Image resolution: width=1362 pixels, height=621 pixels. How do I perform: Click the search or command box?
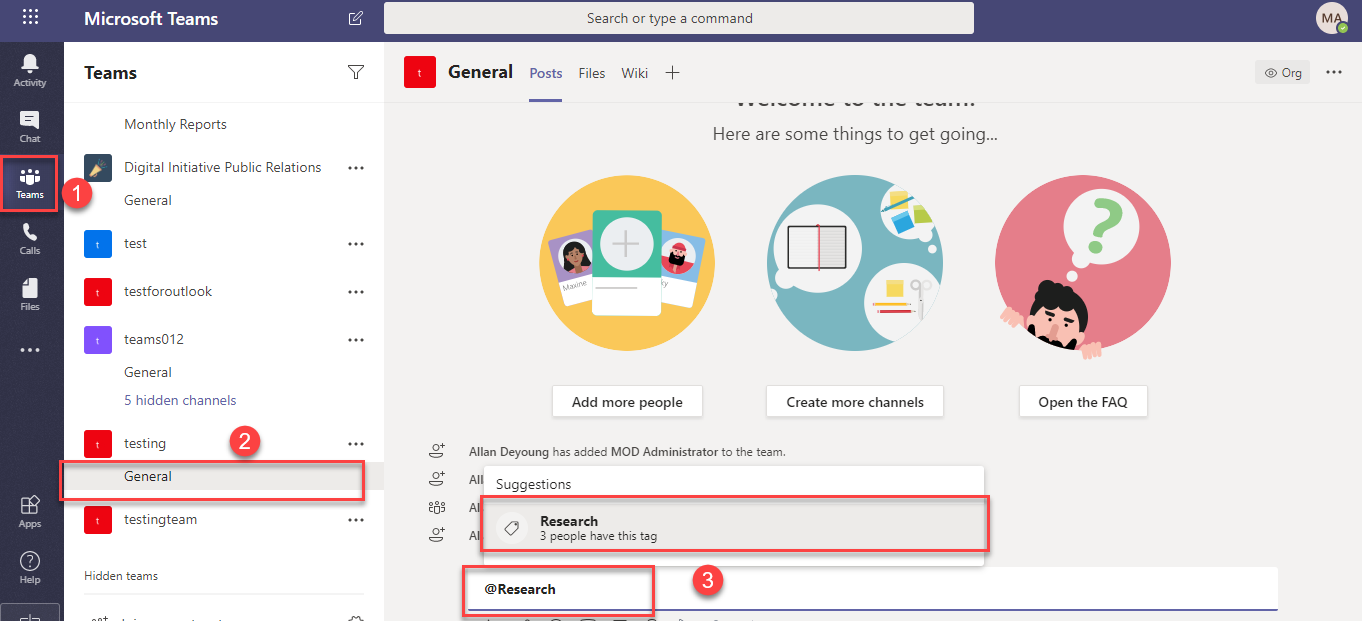pos(678,18)
